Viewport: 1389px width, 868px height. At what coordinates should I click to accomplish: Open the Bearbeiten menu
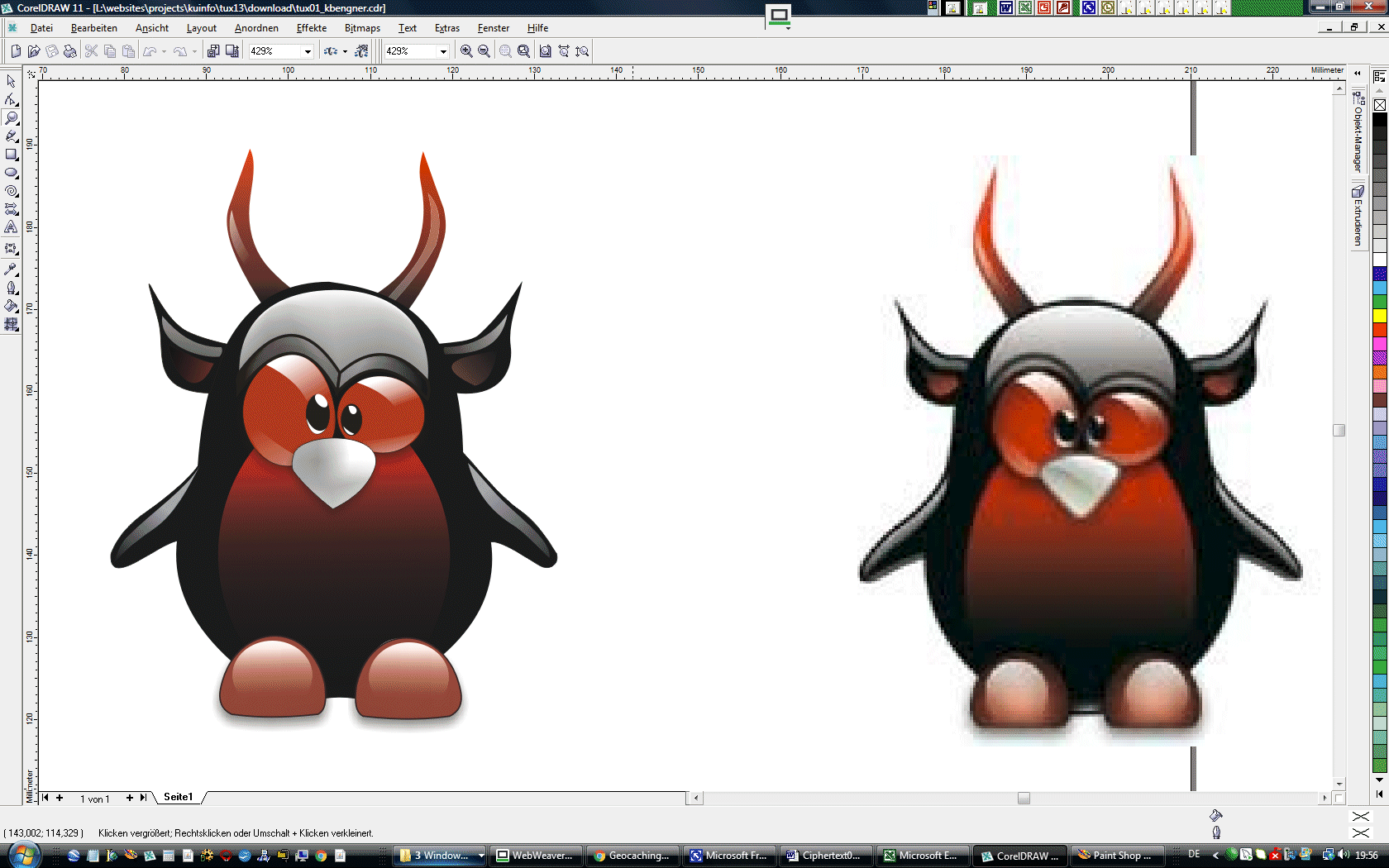tap(94, 28)
